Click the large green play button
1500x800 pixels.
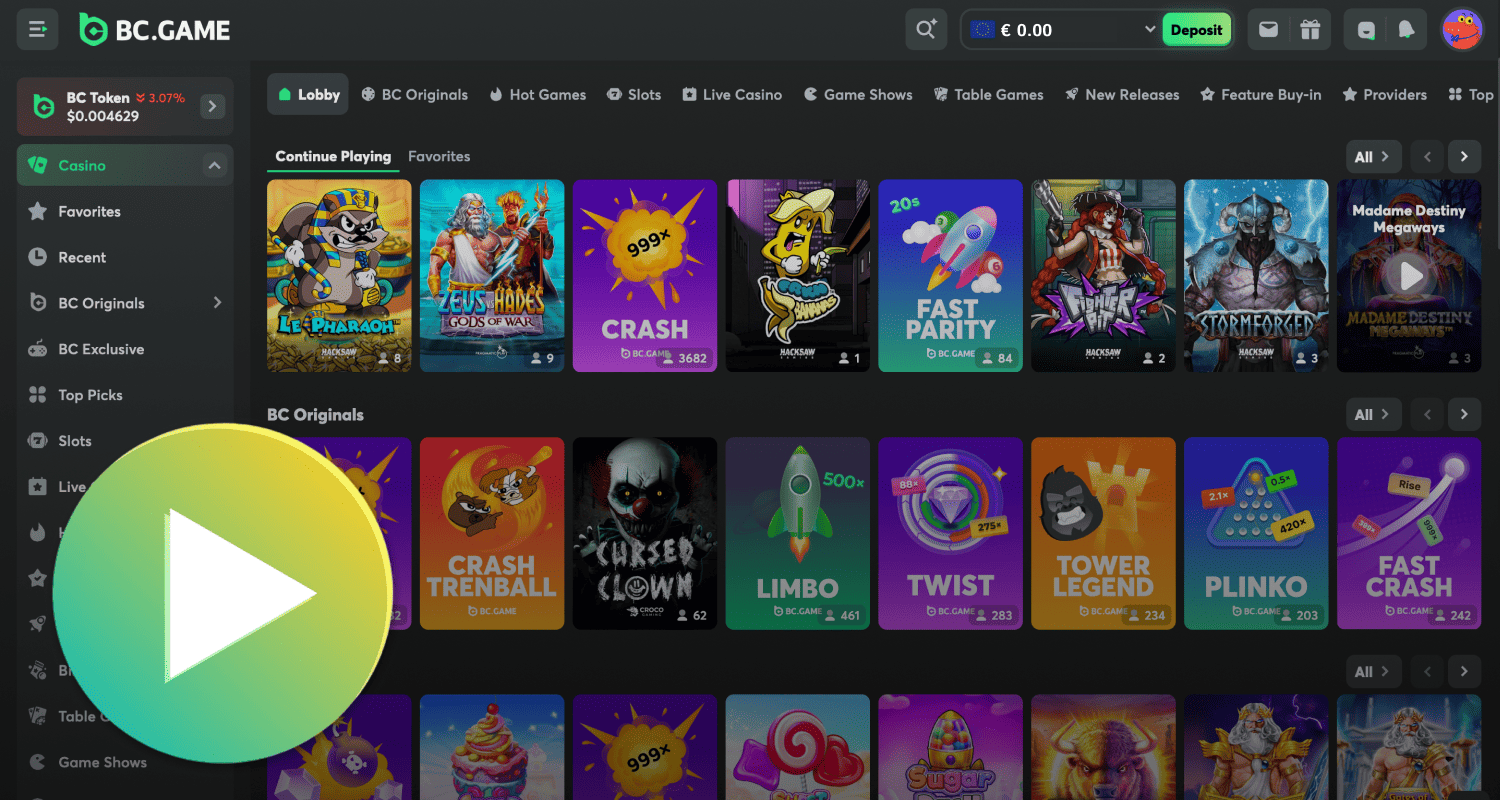pos(222,593)
